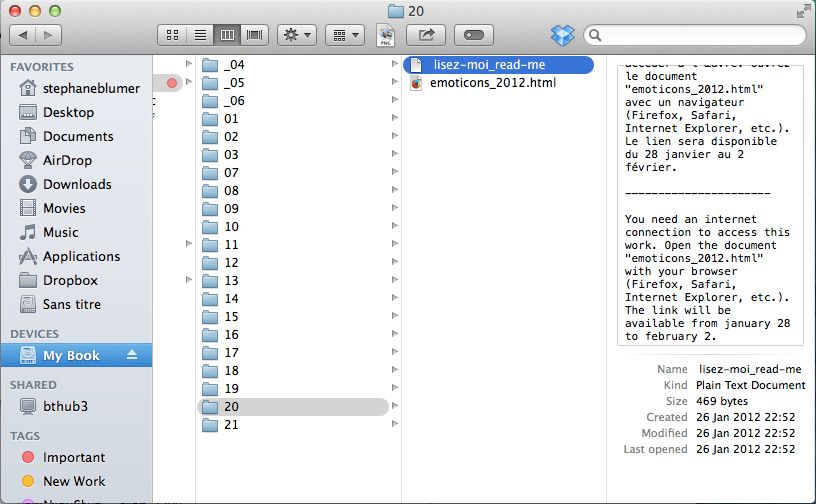Eject the My Book drive

pyautogui.click(x=132, y=355)
